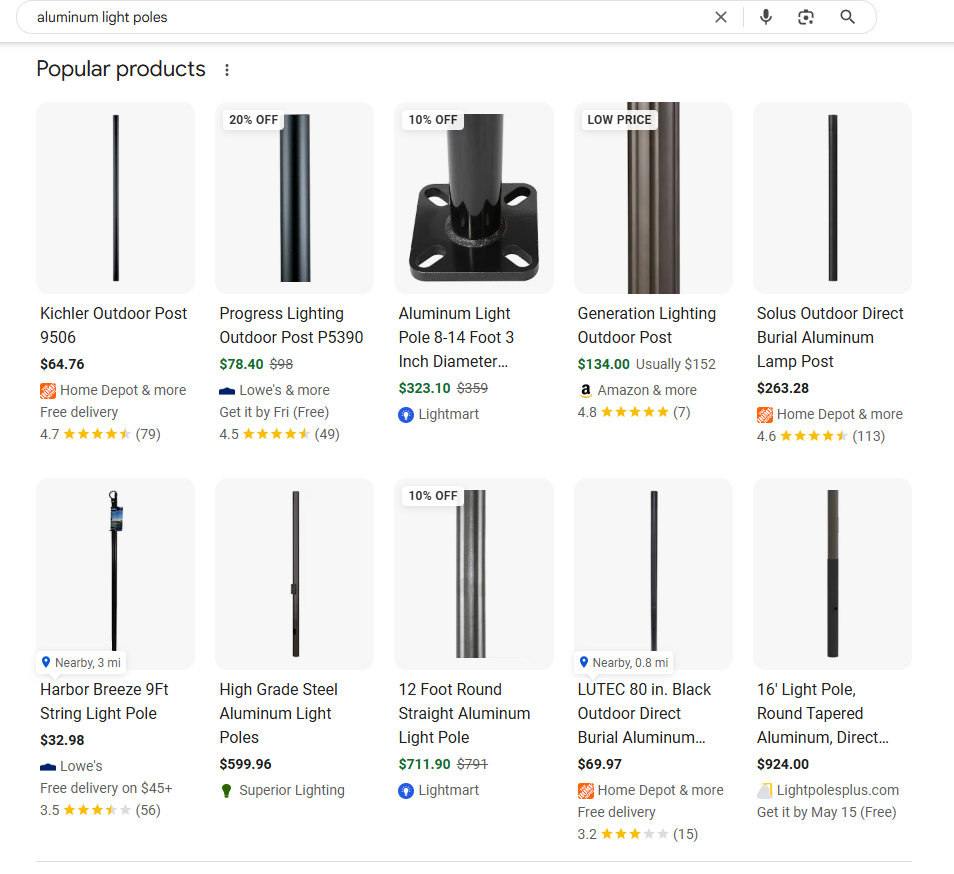
Task: Click the Aluminum Light Pole base image
Action: tap(474, 198)
